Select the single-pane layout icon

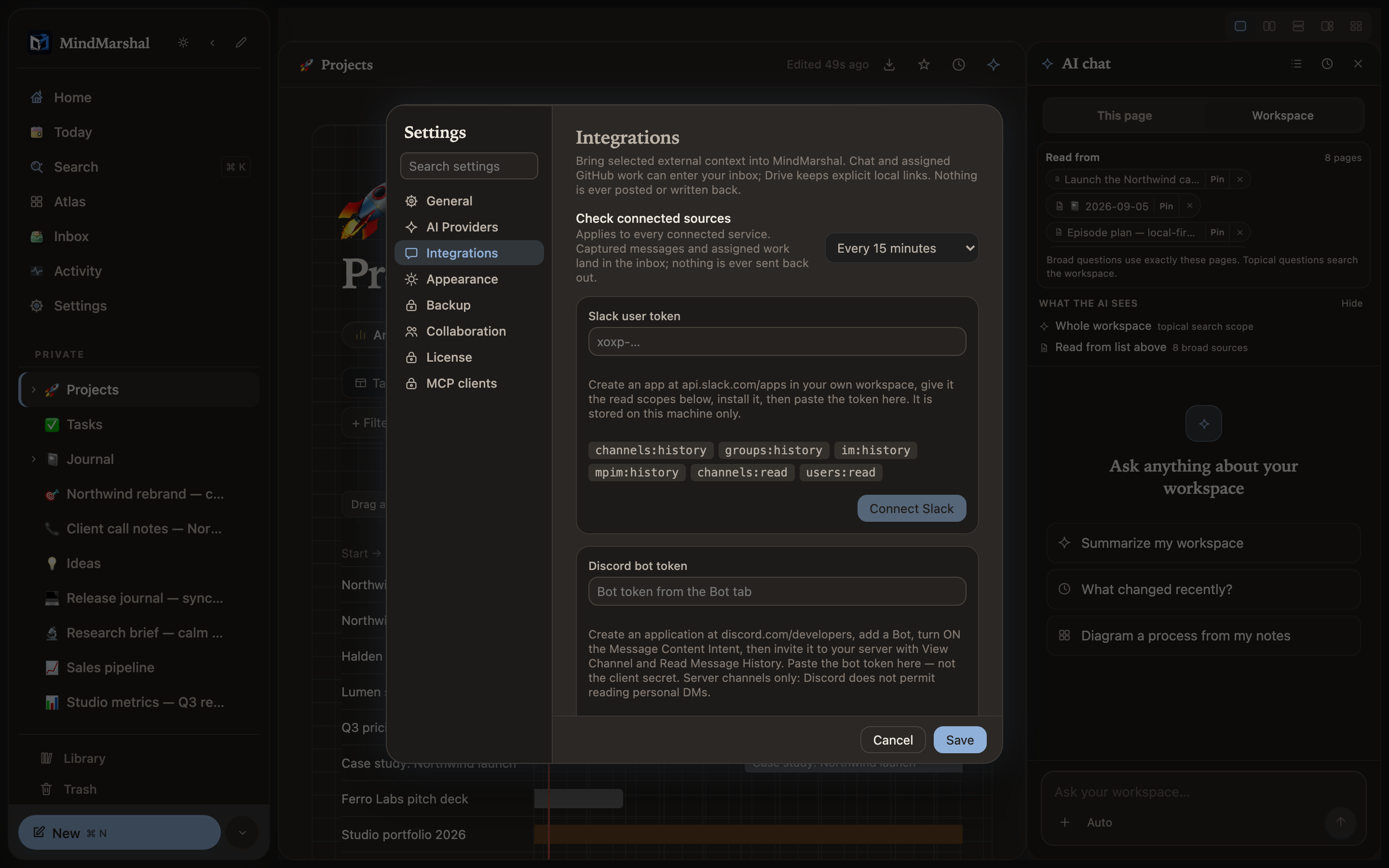pyautogui.click(x=1240, y=27)
